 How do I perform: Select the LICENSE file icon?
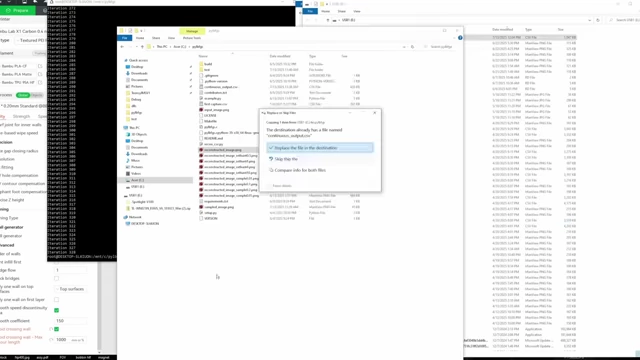pyautogui.click(x=201, y=116)
